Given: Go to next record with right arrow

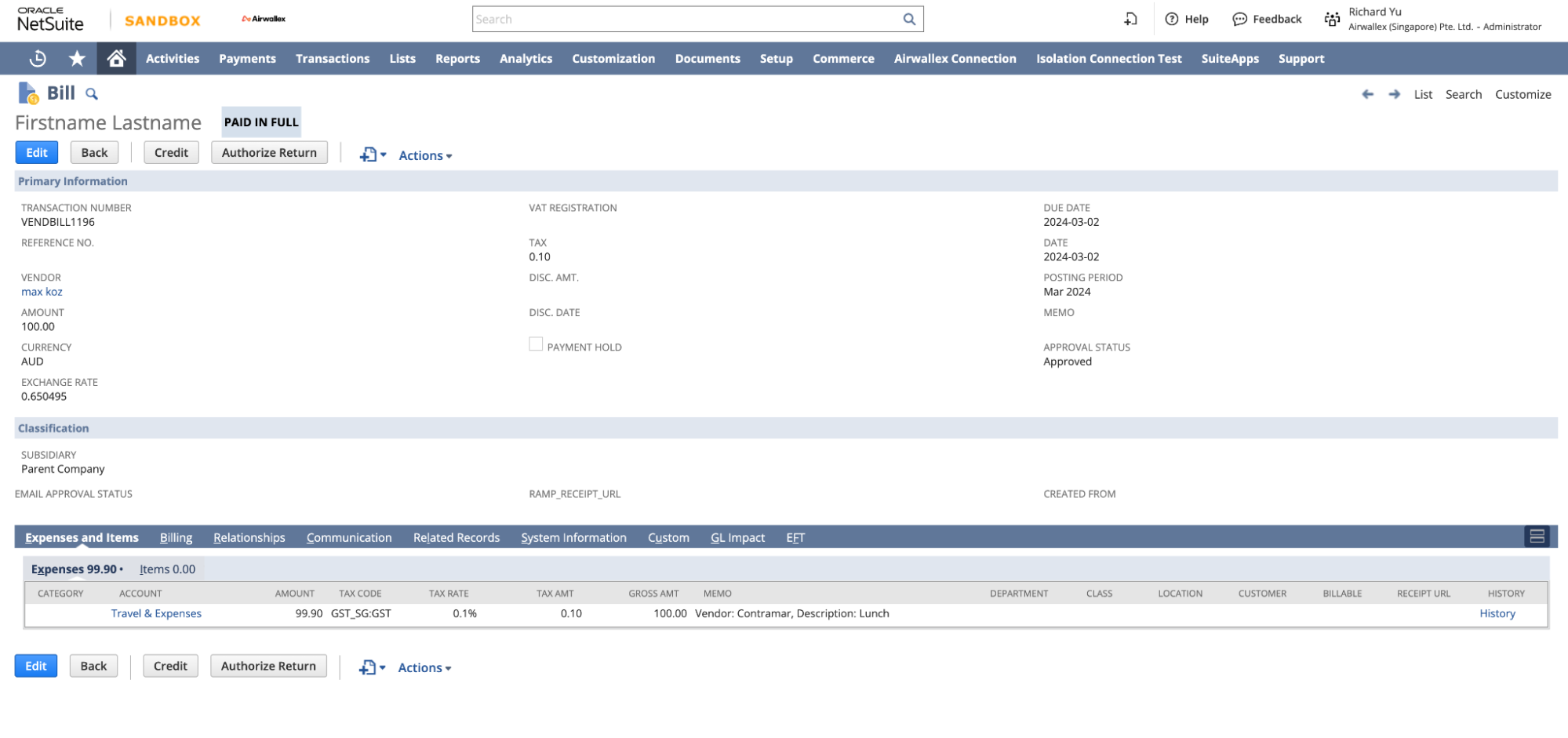Looking at the screenshot, I should 1394,94.
